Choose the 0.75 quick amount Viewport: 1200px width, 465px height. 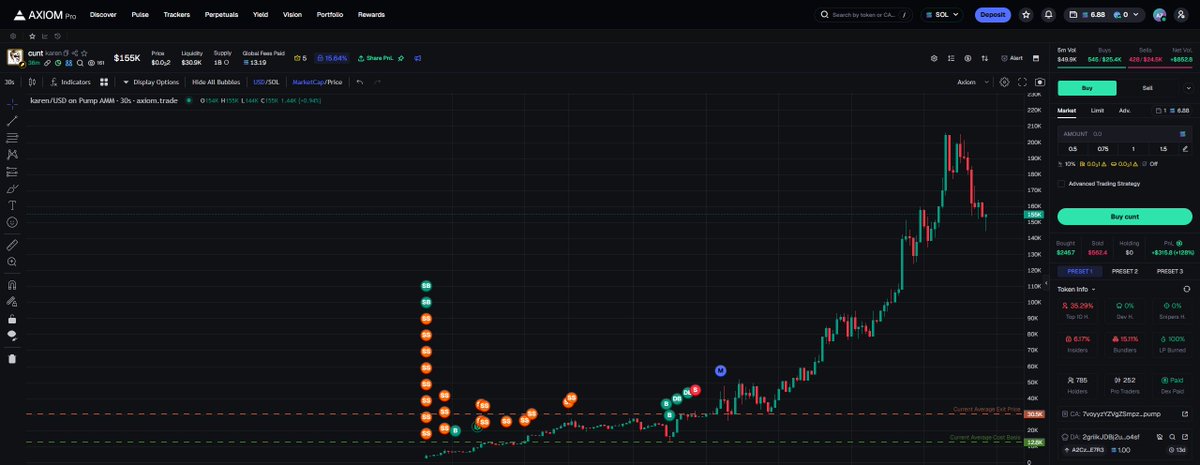[1103, 148]
